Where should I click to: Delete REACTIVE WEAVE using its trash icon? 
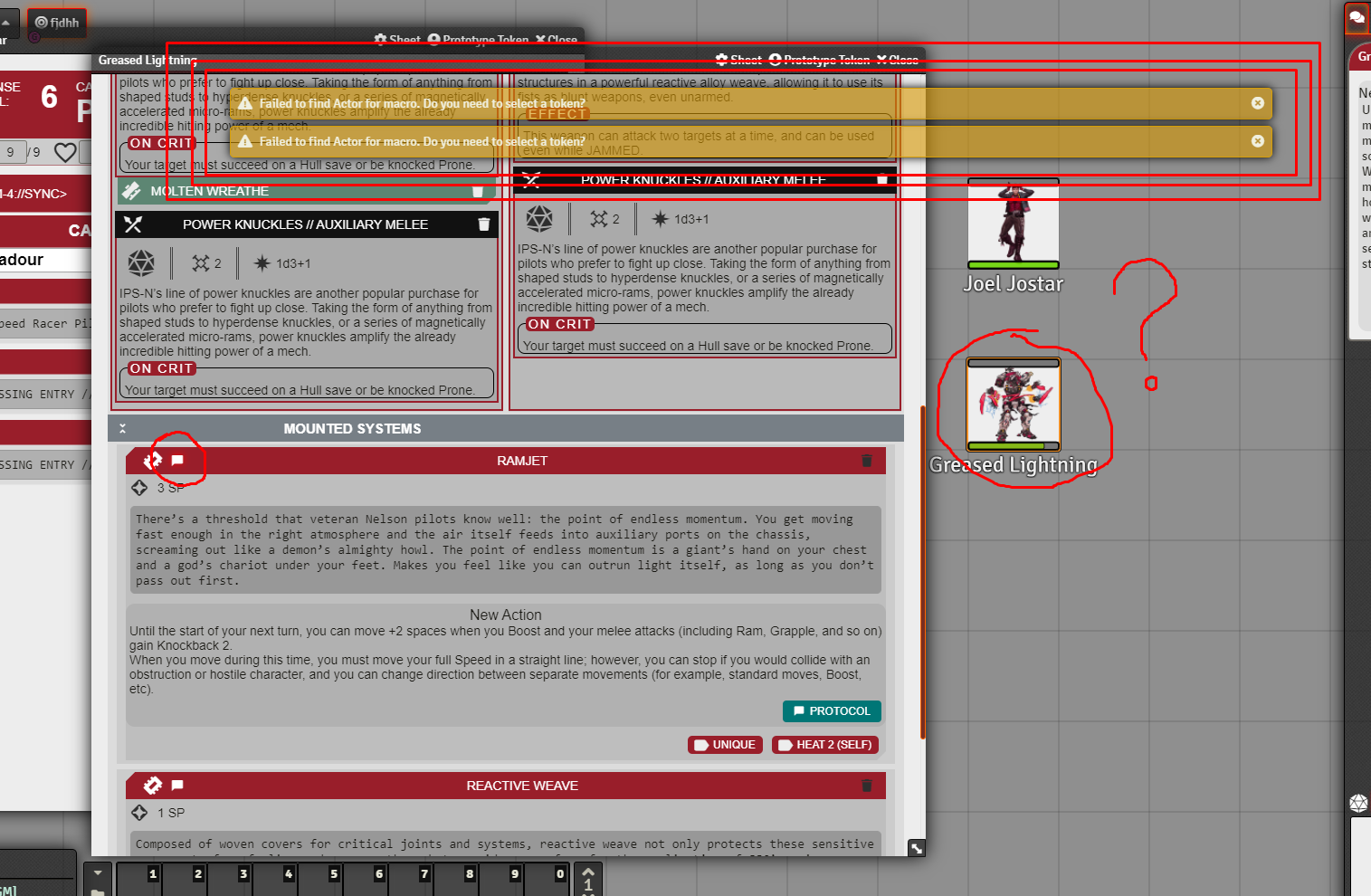(x=866, y=786)
